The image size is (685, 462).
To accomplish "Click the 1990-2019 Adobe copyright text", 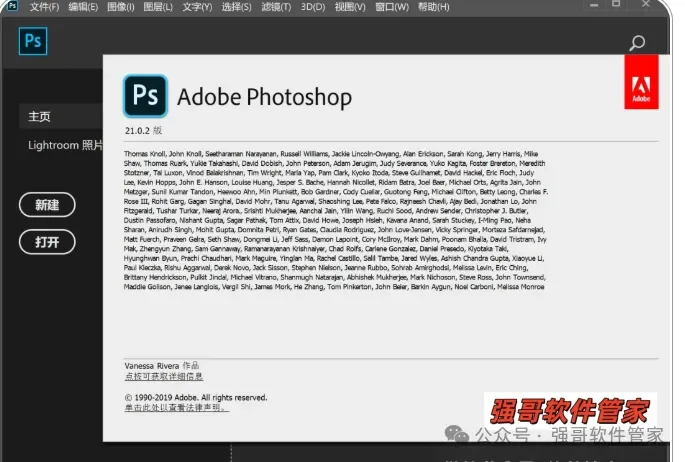I will coord(196,397).
